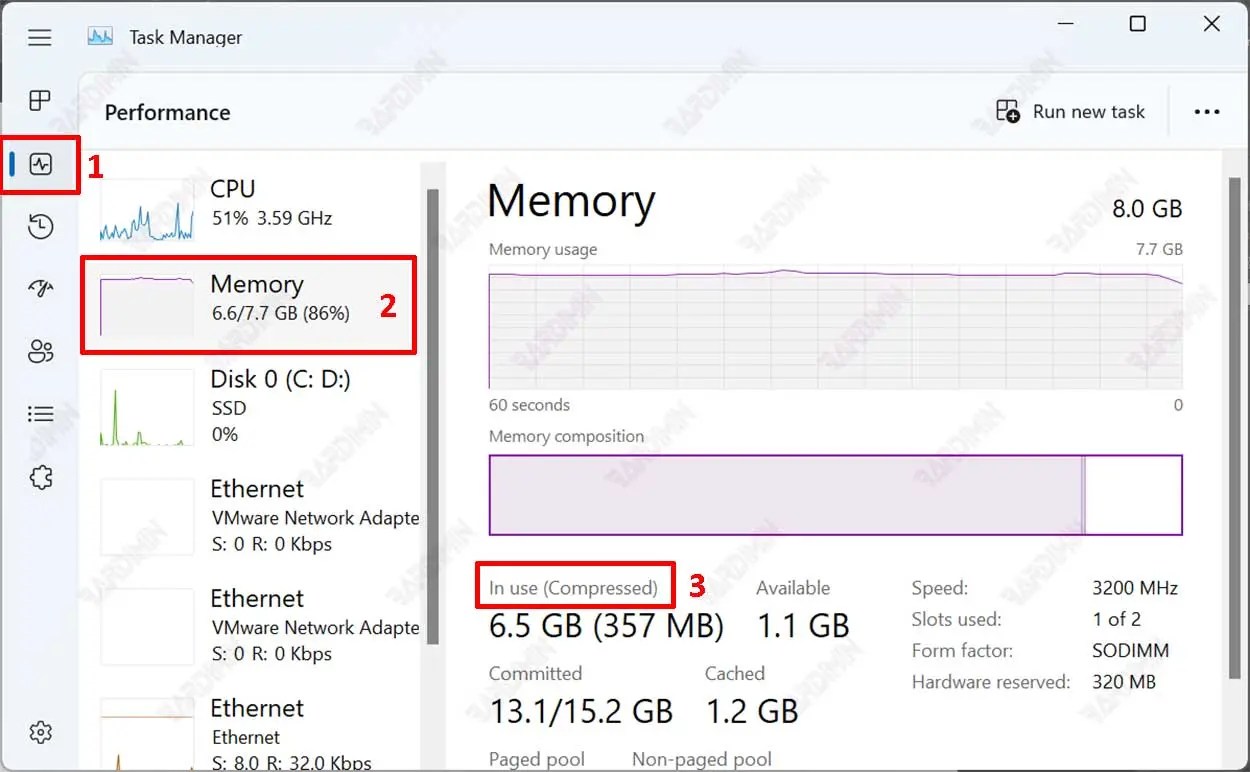Run a new task
The height and width of the screenshot is (772, 1250).
1071,111
